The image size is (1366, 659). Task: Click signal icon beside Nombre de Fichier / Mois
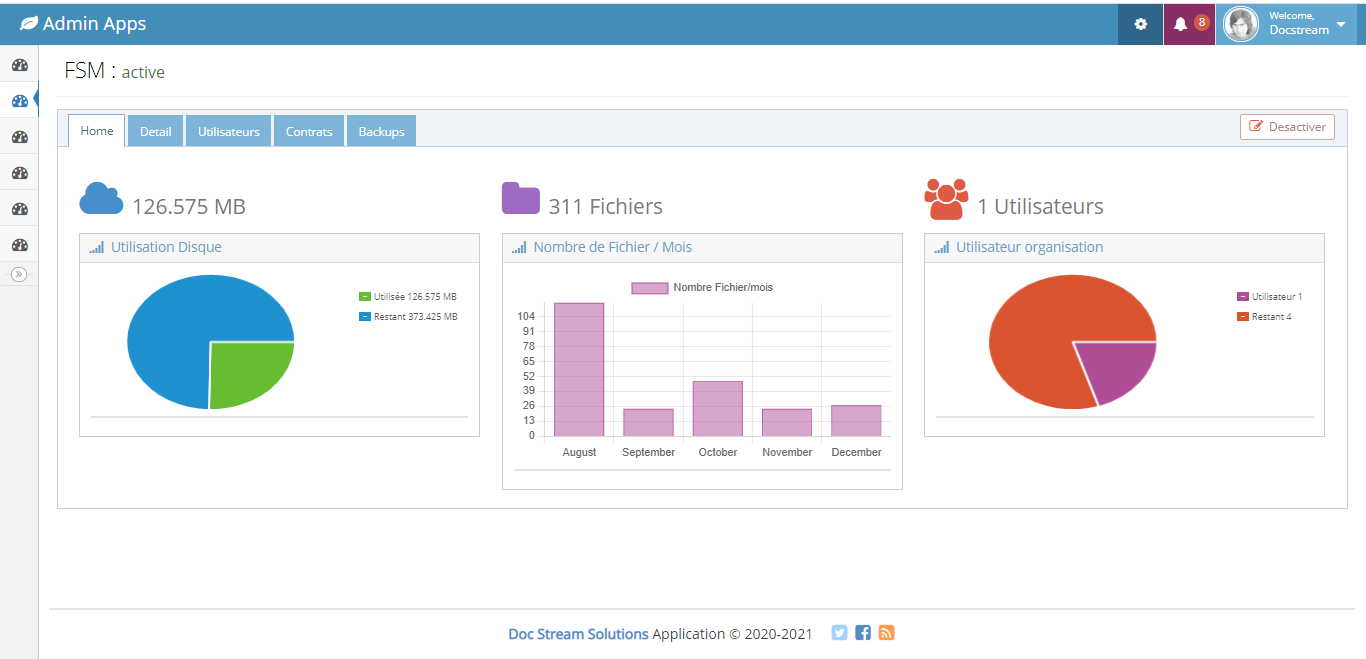(x=519, y=247)
